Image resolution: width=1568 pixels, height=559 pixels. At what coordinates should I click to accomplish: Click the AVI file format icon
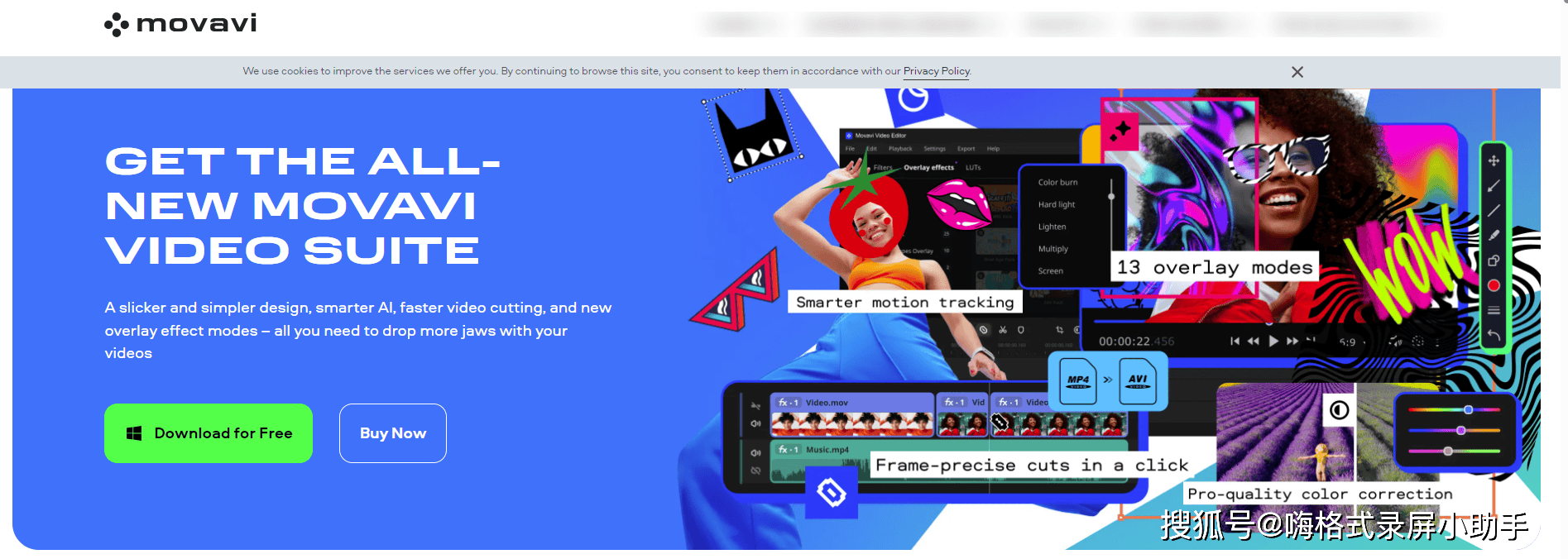coord(1138,380)
